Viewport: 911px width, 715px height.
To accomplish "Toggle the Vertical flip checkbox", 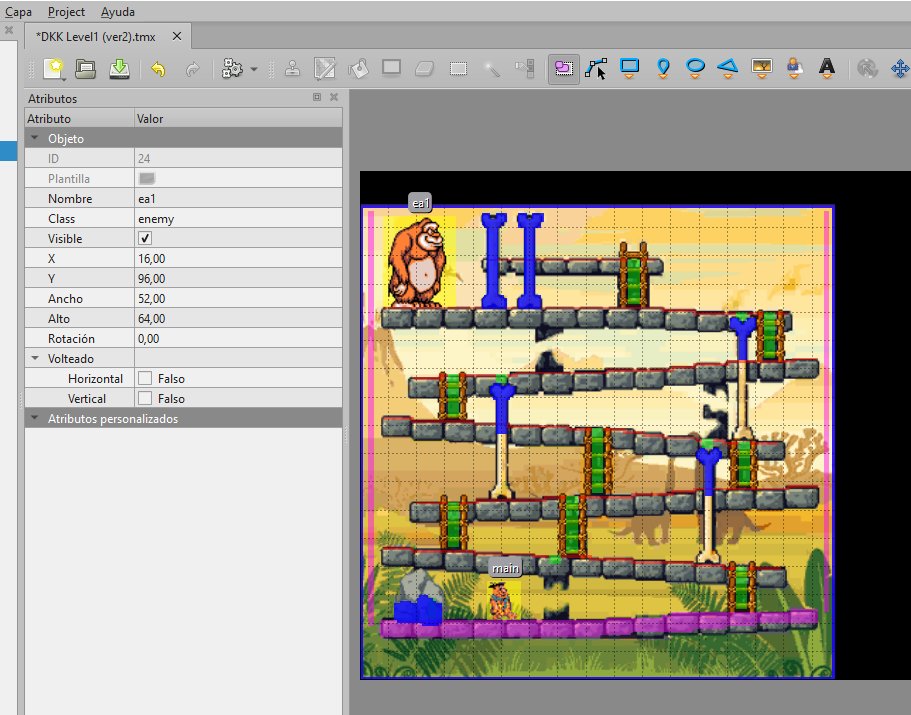I will tap(145, 398).
